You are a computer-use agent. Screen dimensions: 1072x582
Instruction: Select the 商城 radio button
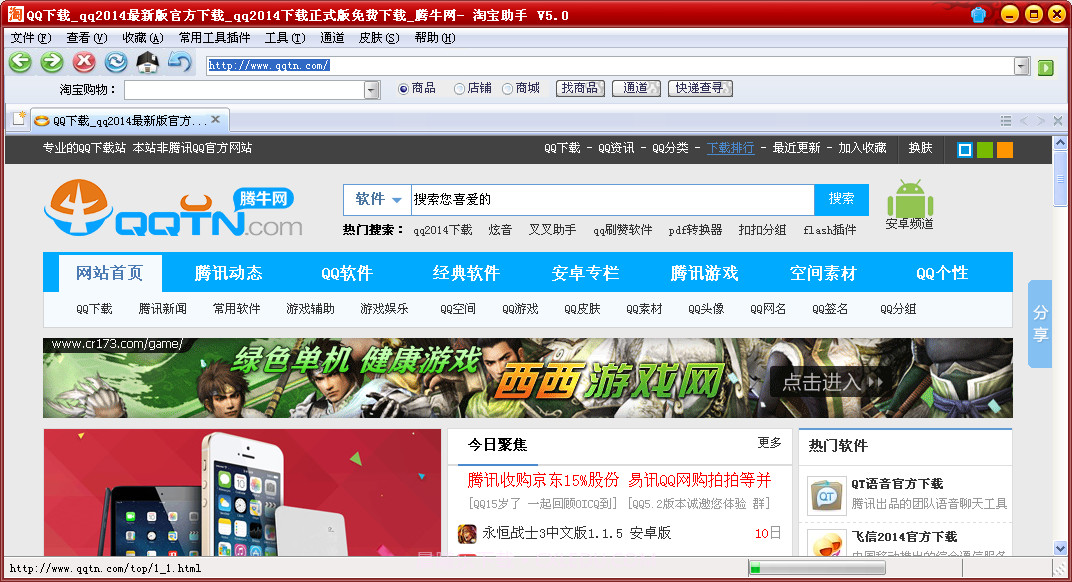point(507,87)
